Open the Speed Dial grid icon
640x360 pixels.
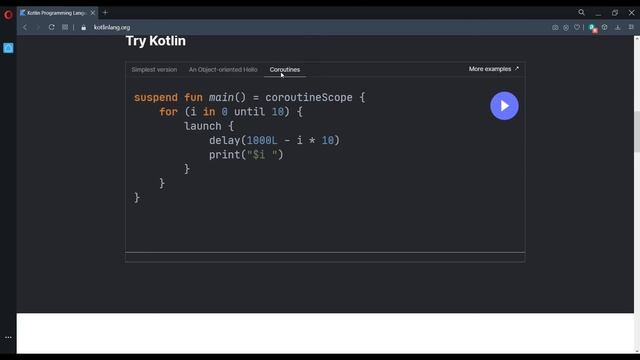click(65, 27)
